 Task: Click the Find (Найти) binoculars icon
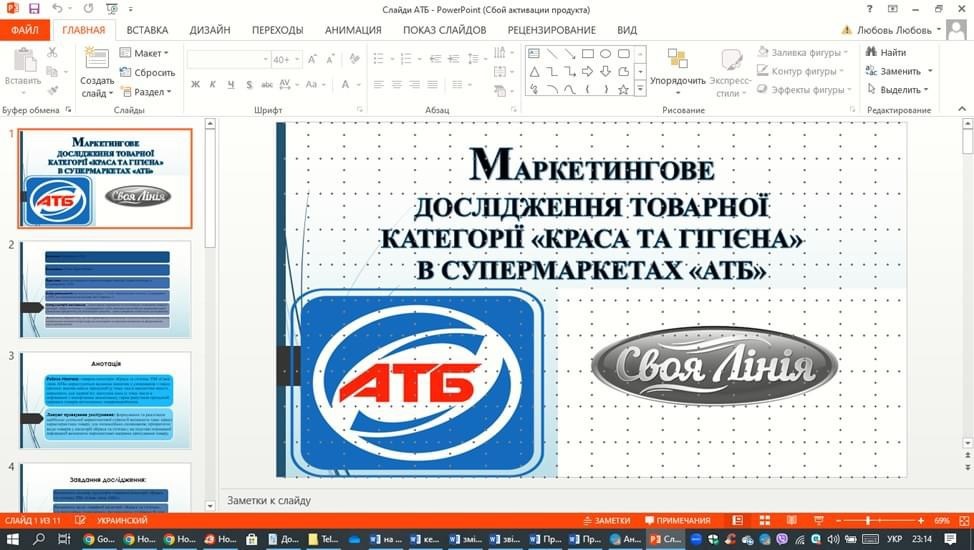tap(871, 52)
